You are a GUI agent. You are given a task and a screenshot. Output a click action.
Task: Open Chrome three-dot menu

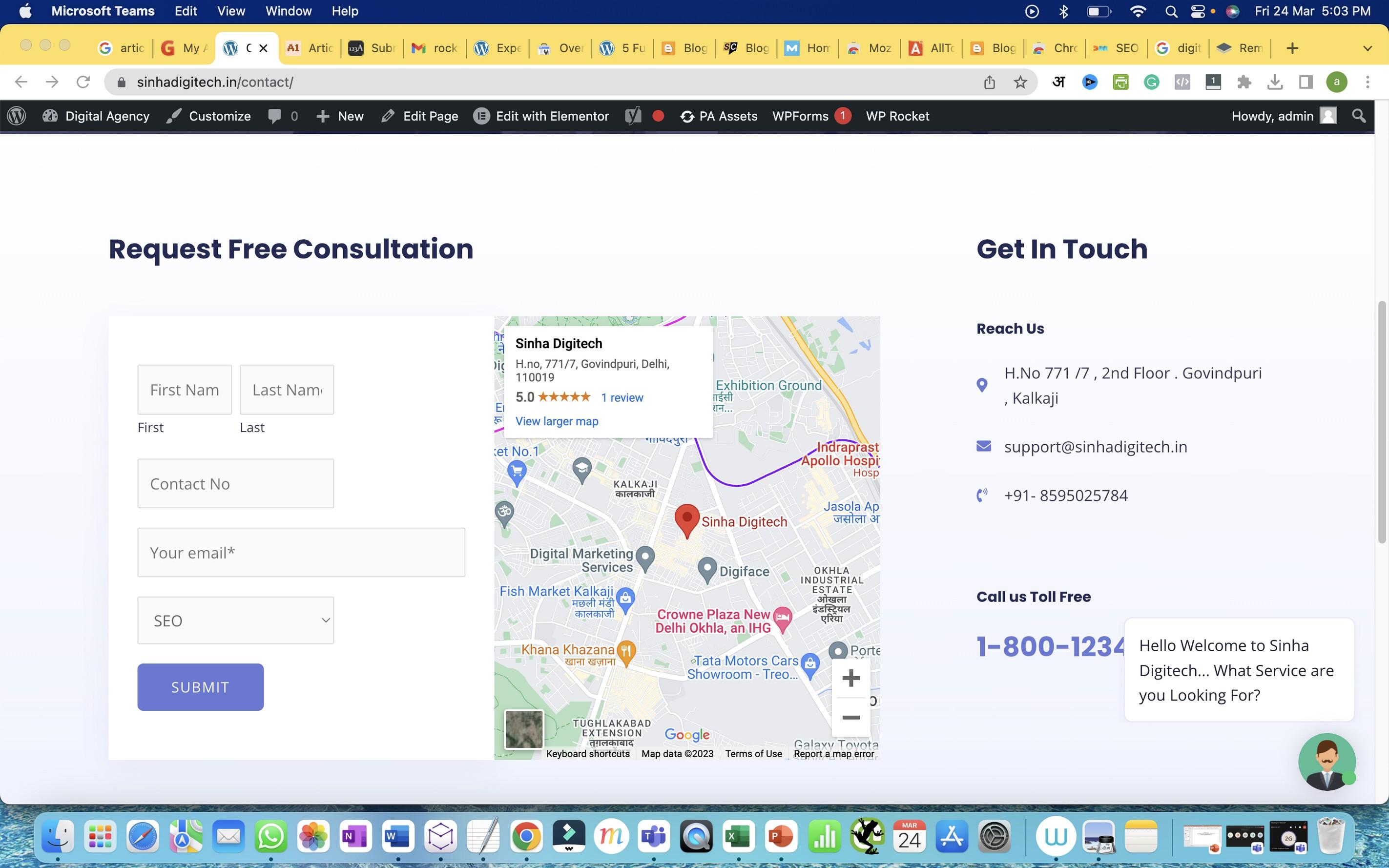pyautogui.click(x=1367, y=82)
